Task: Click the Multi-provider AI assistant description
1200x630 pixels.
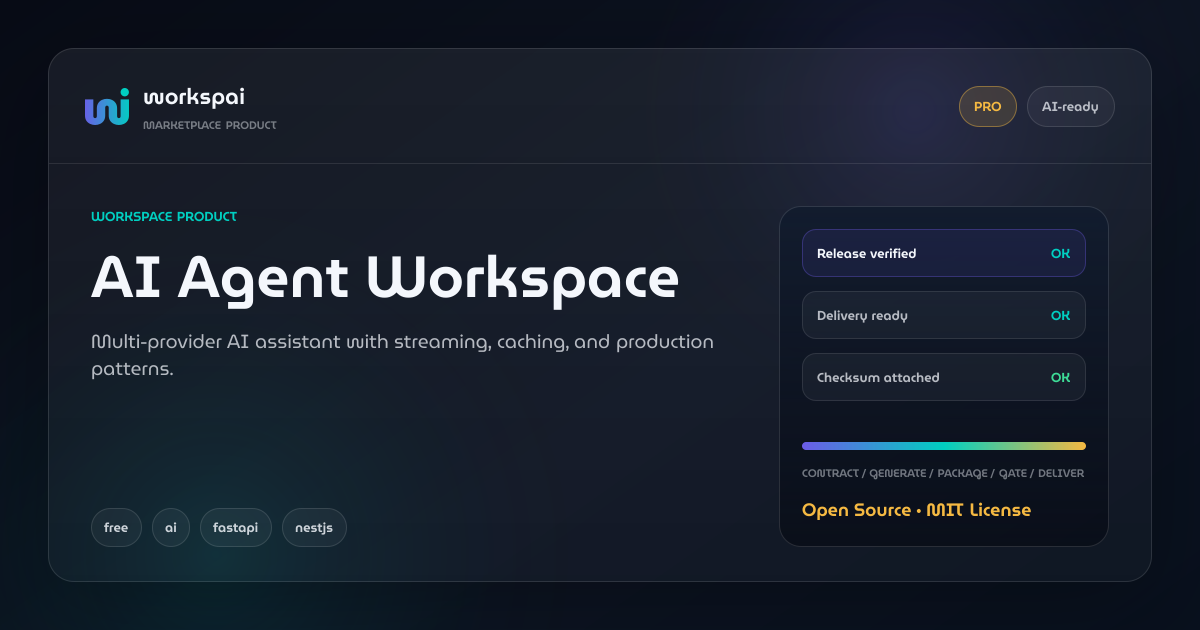Action: pyautogui.click(x=402, y=355)
